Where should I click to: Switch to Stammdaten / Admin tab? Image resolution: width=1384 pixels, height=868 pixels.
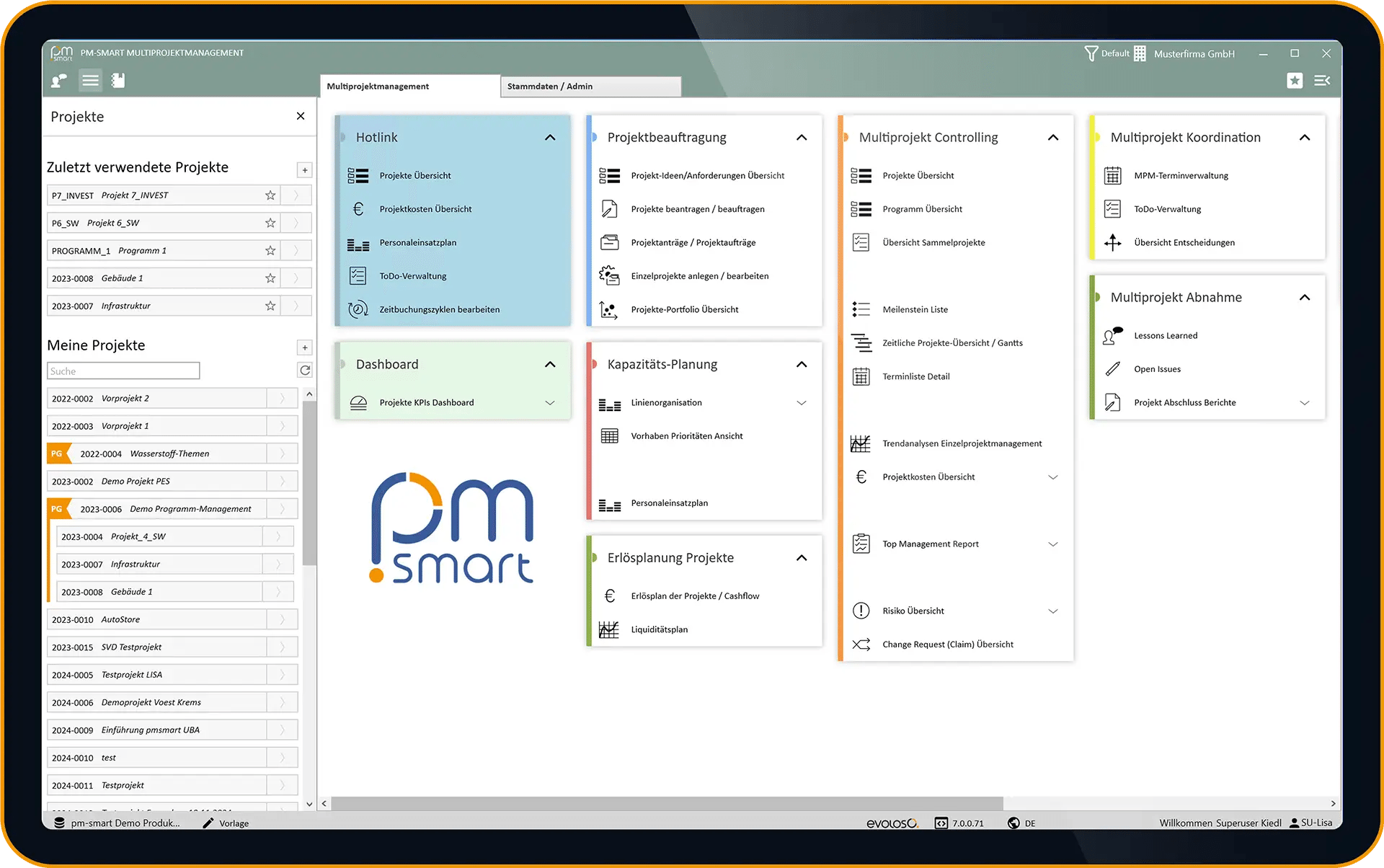pos(590,87)
